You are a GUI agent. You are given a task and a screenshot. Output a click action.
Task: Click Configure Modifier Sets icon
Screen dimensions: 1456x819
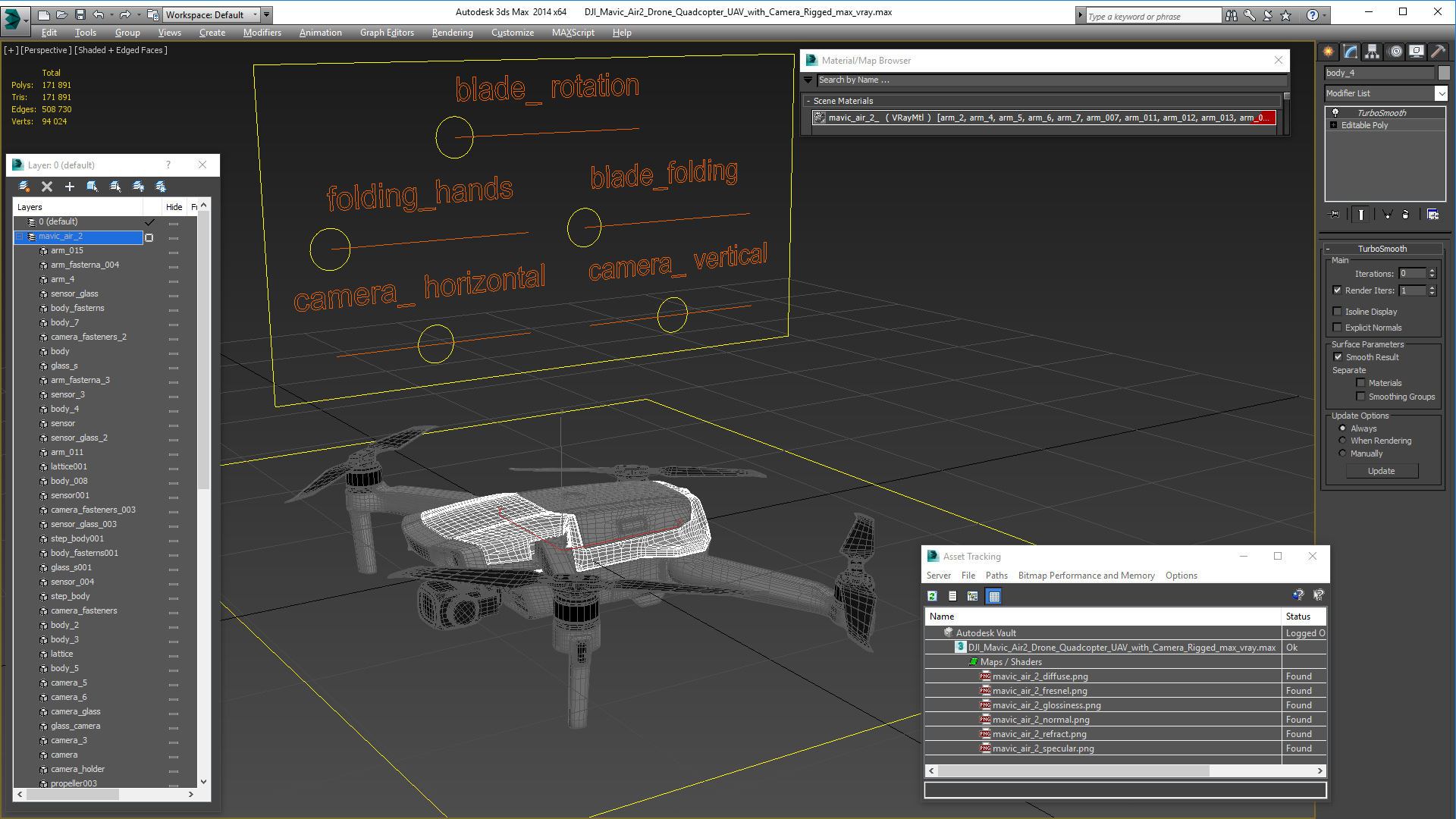(1432, 215)
